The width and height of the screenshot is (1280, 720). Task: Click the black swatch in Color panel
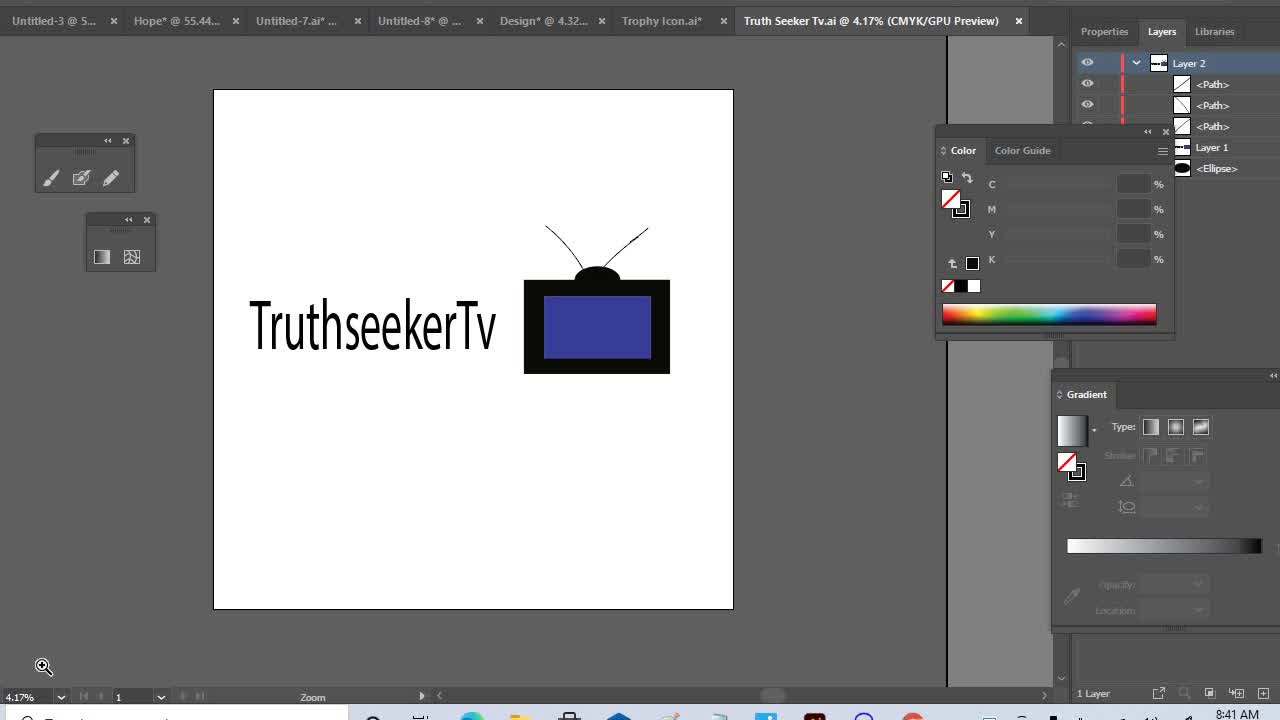point(961,286)
